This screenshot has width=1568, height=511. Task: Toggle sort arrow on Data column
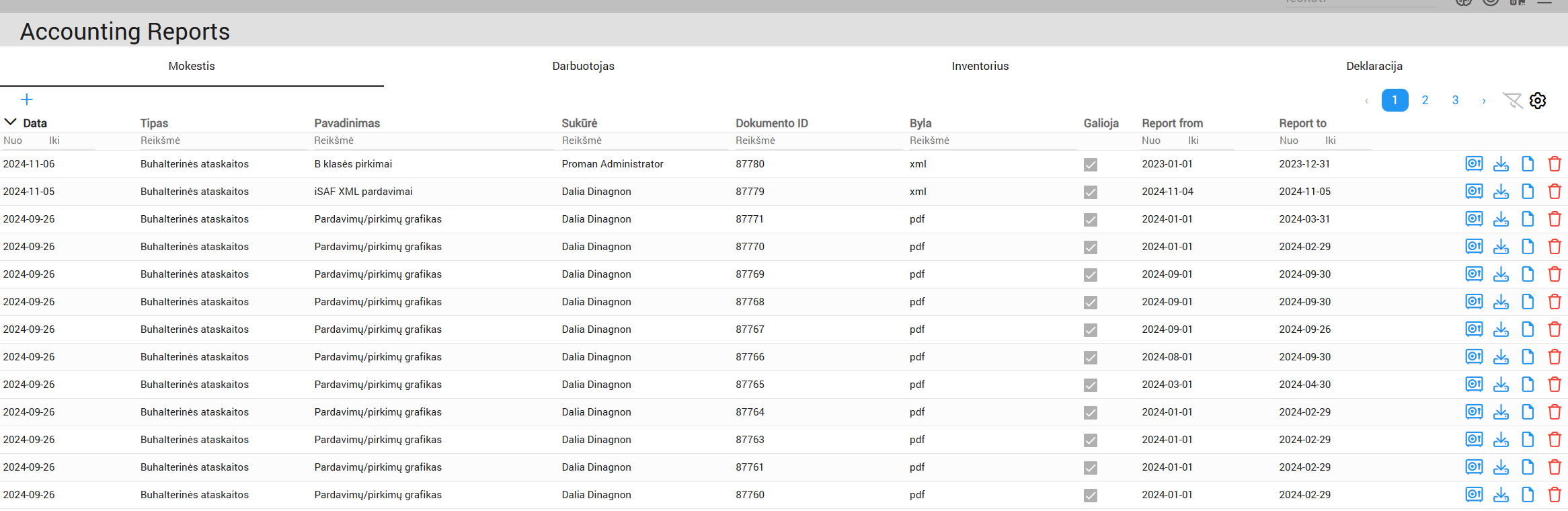[x=11, y=122]
